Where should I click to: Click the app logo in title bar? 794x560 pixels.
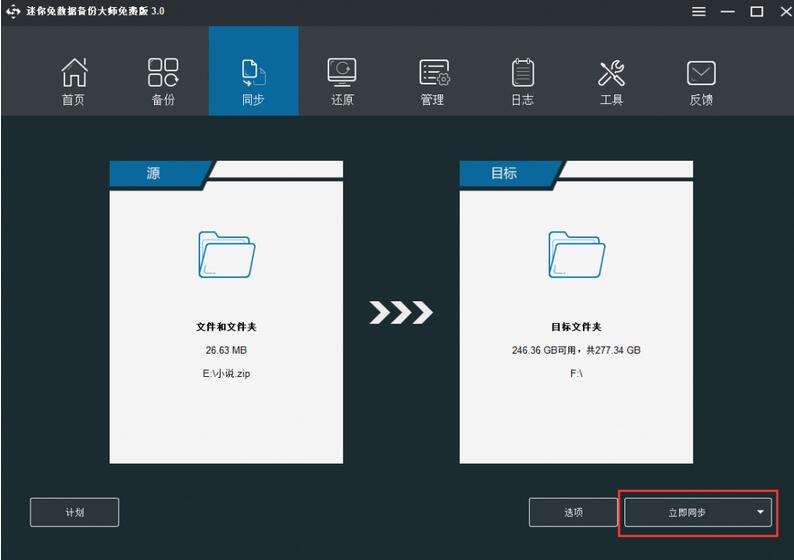tap(13, 11)
